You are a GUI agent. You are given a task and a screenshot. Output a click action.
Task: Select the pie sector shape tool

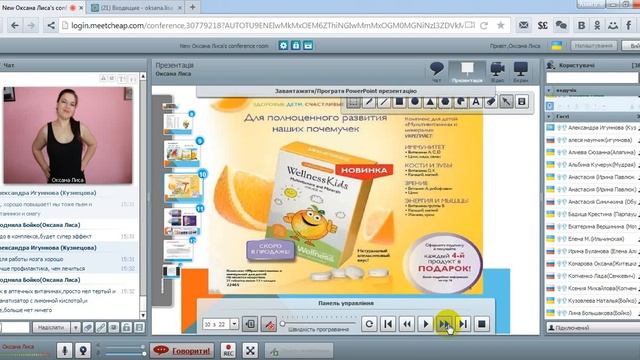[x=460, y=102]
